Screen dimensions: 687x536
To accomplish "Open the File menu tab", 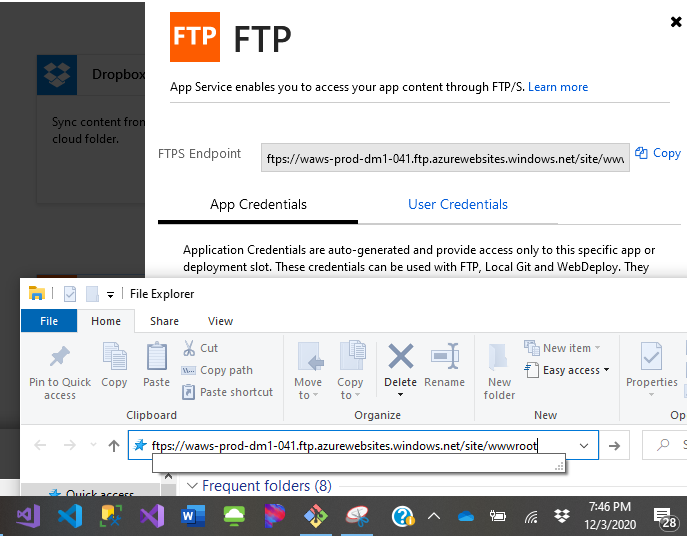I will click(49, 321).
